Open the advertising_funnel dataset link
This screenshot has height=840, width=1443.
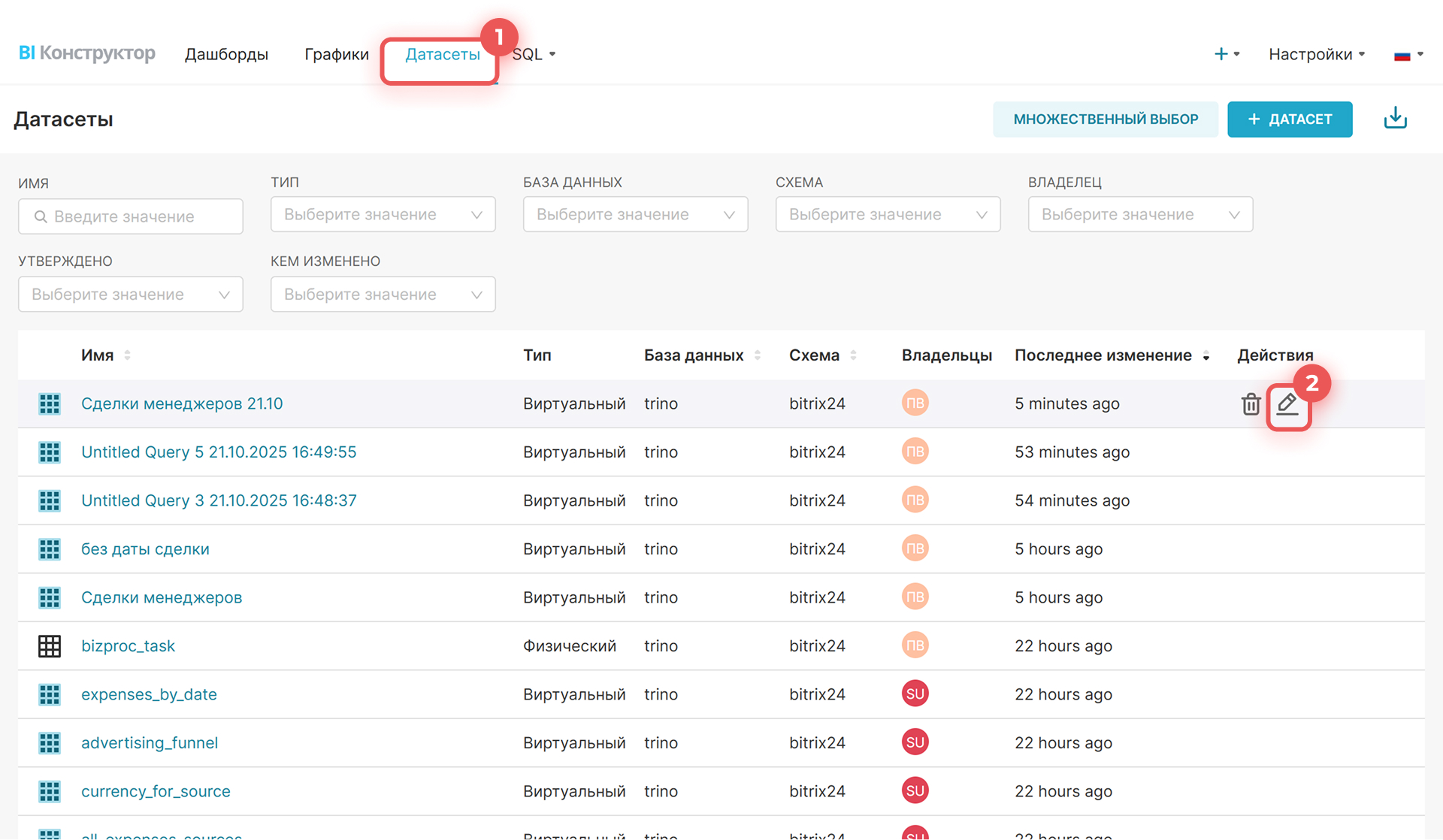pyautogui.click(x=150, y=743)
